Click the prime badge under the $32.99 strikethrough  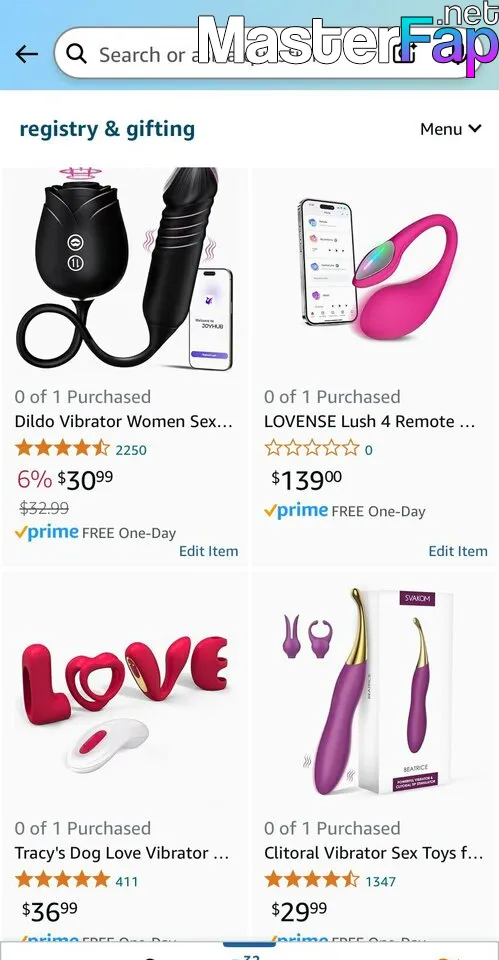pos(47,533)
